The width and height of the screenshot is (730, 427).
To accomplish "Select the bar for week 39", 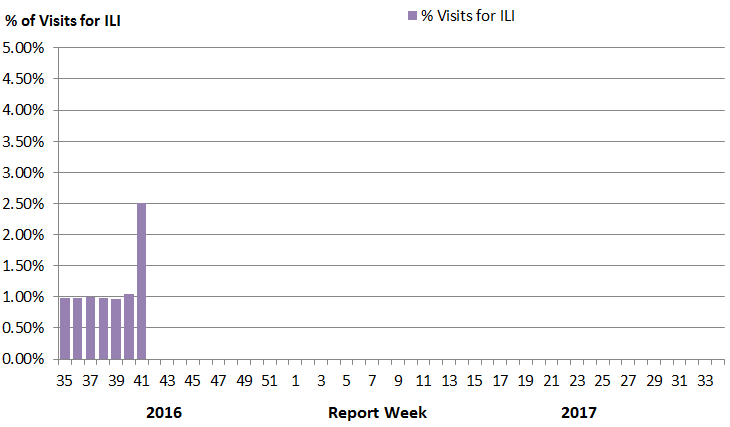I will 116,328.
